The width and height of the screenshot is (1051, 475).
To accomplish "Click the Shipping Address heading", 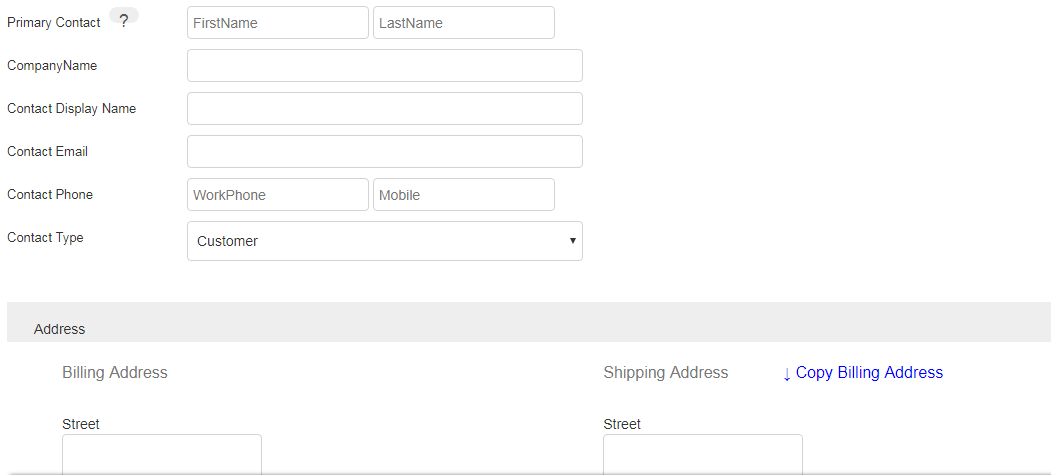I will point(665,373).
